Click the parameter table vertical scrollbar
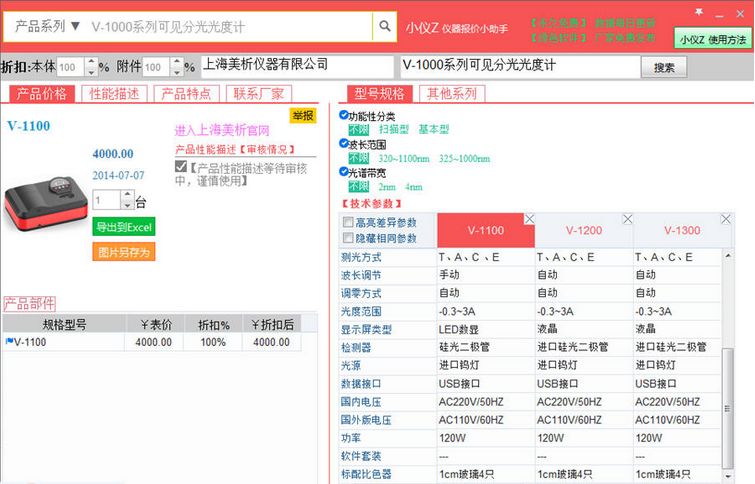This screenshot has height=484, width=755. pyautogui.click(x=727, y=400)
